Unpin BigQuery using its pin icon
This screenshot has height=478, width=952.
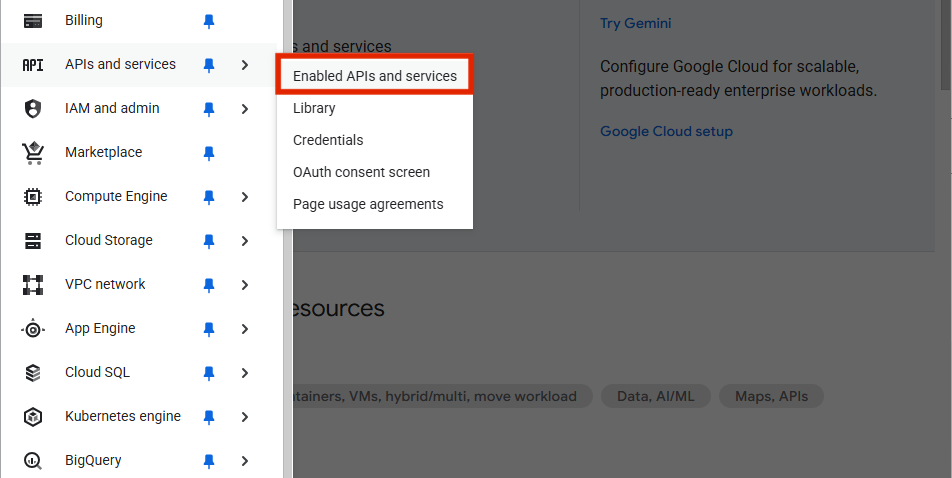click(209, 460)
